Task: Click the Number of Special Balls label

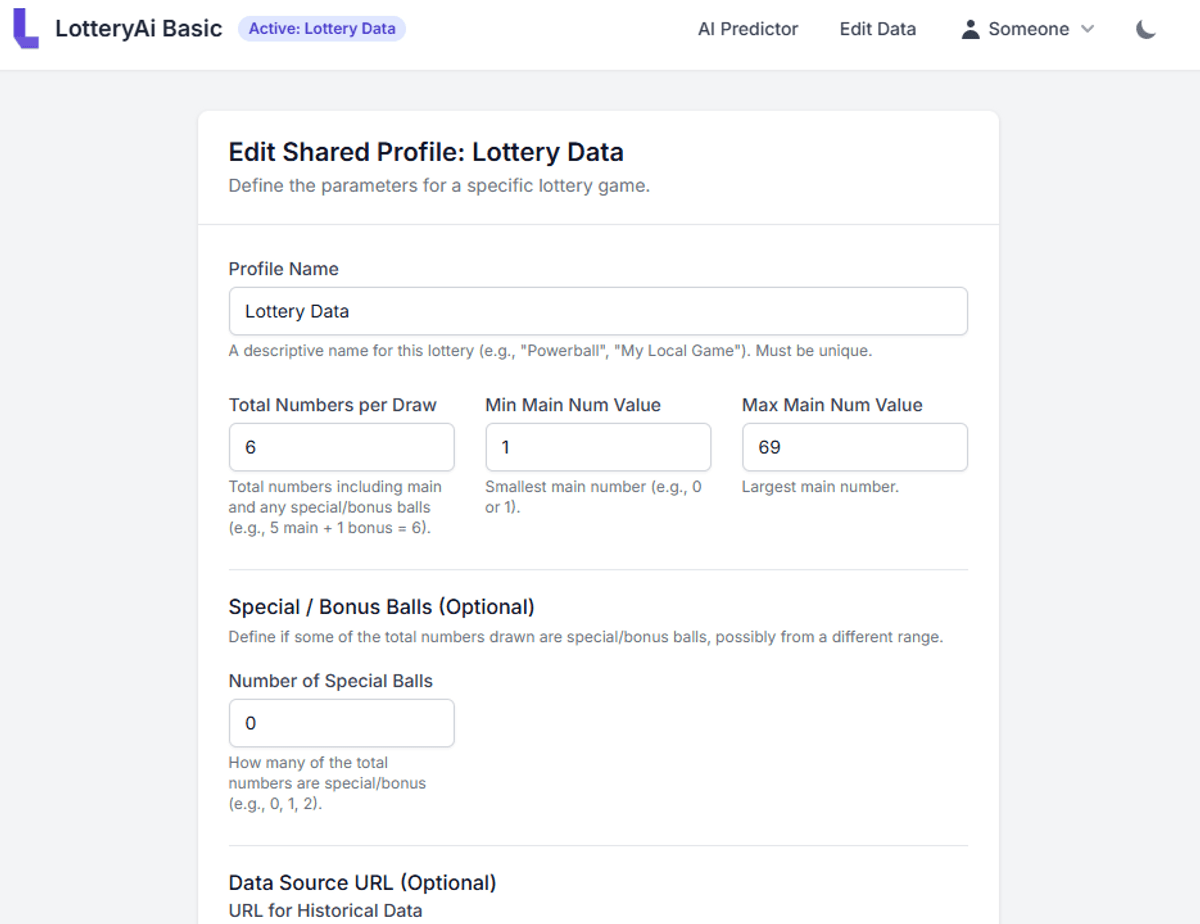Action: point(330,681)
